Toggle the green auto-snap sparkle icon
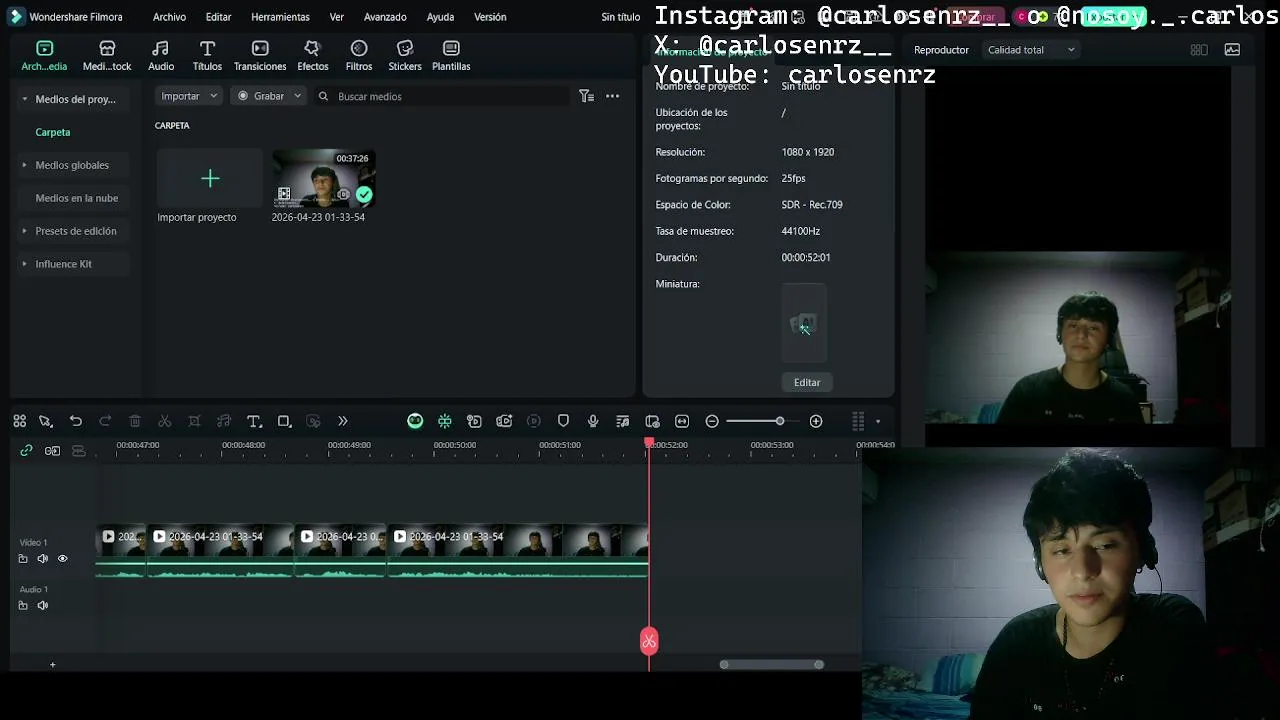 pos(445,422)
